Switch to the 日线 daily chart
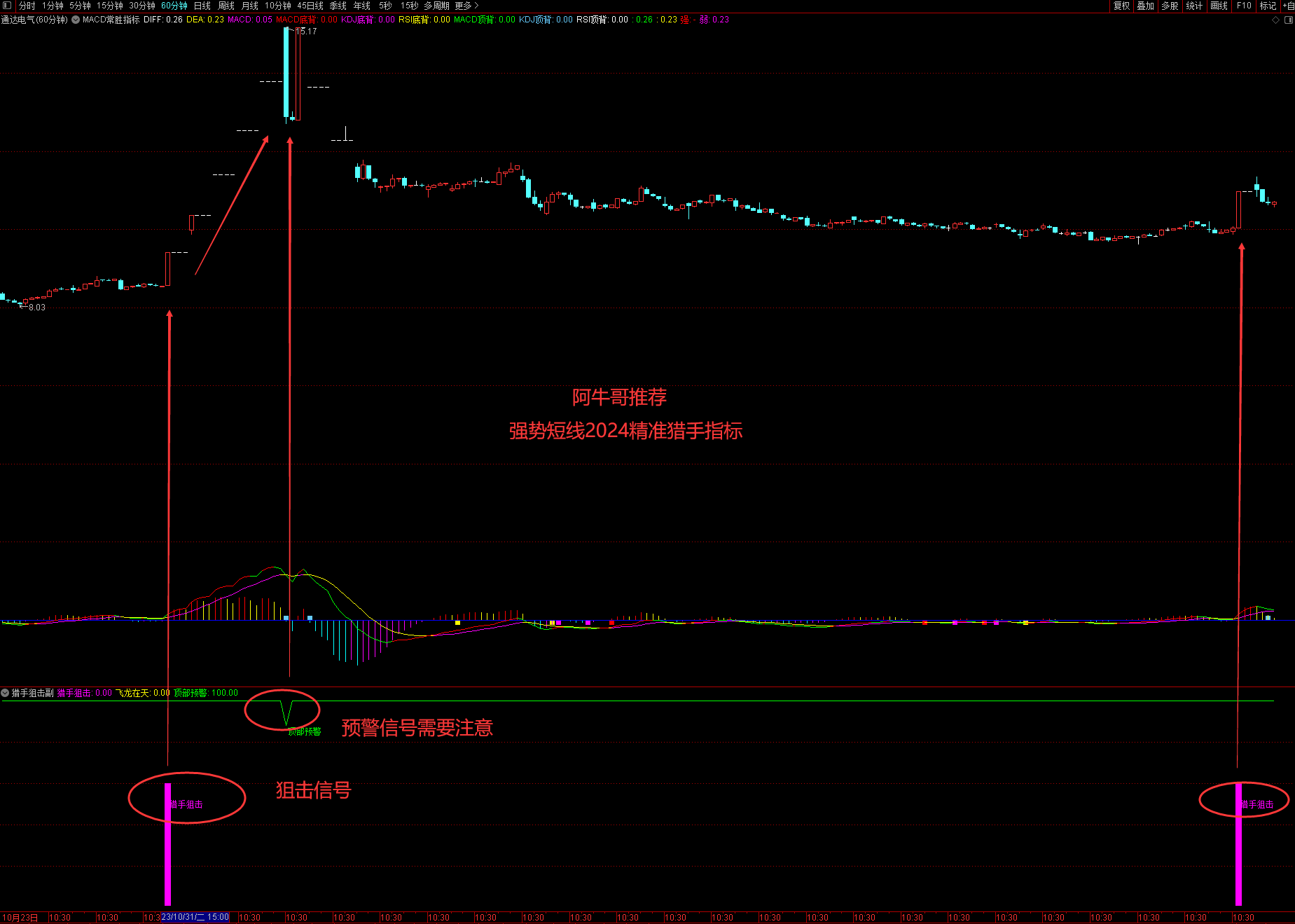The height and width of the screenshot is (924, 1295). point(202,6)
